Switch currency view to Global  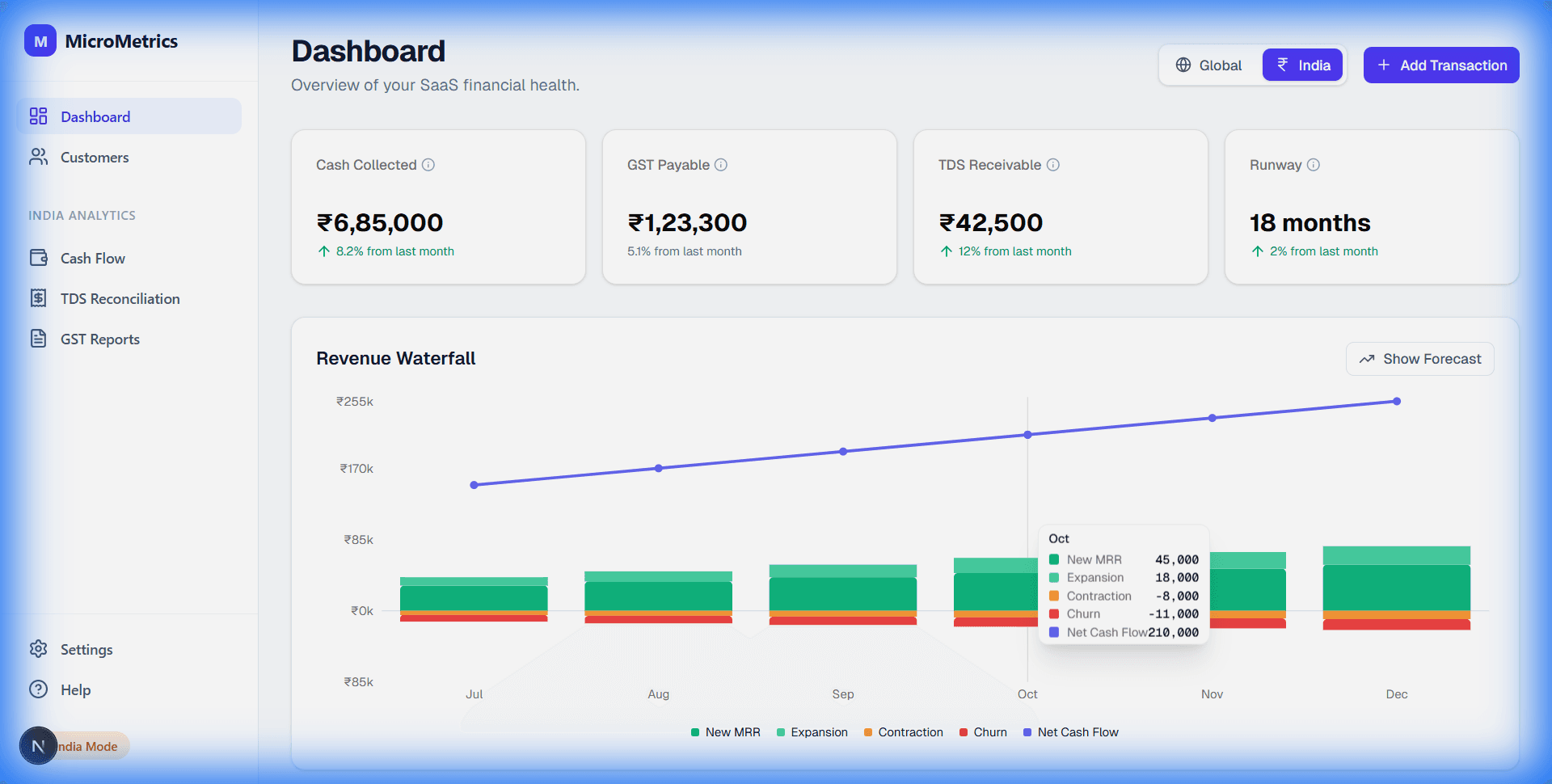1208,65
